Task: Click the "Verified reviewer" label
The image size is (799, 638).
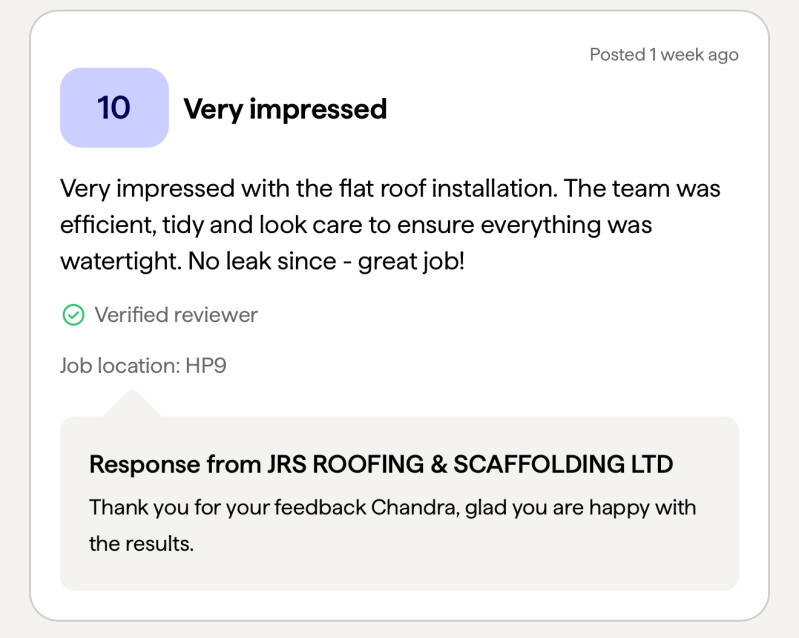Action: click(x=176, y=315)
